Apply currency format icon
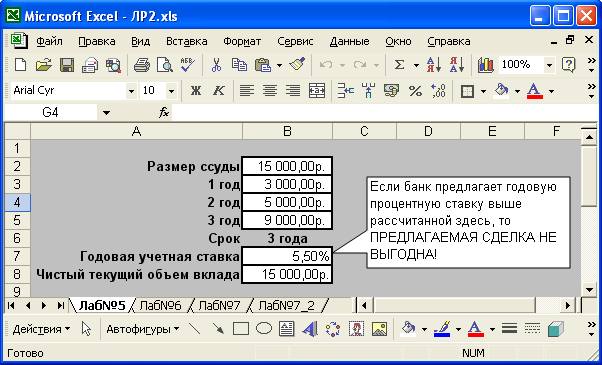 pyautogui.click(x=391, y=91)
